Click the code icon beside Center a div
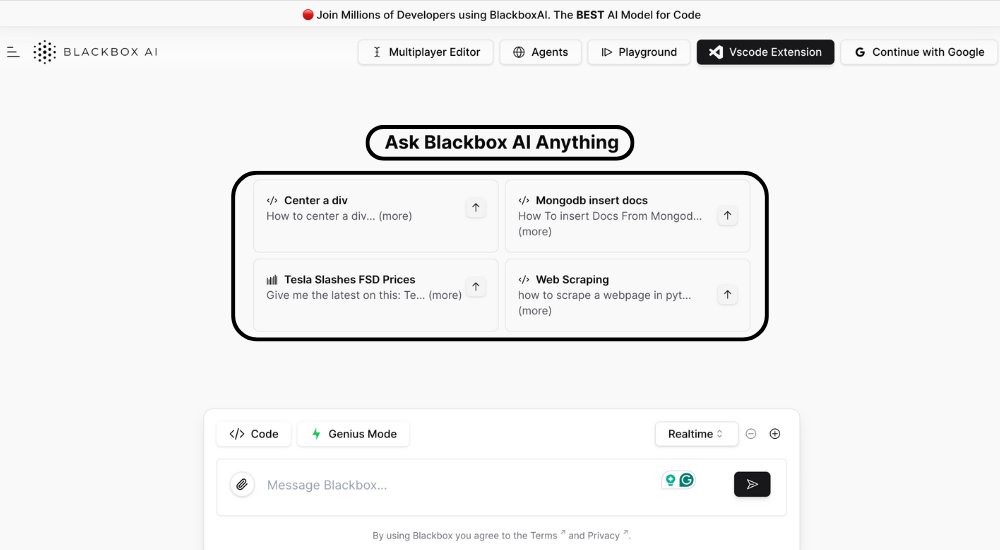Image resolution: width=1000 pixels, height=550 pixels. click(272, 200)
